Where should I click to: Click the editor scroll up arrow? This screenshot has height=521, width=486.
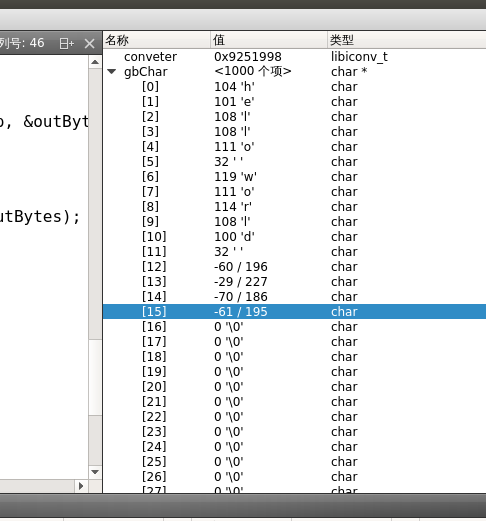click(x=95, y=62)
